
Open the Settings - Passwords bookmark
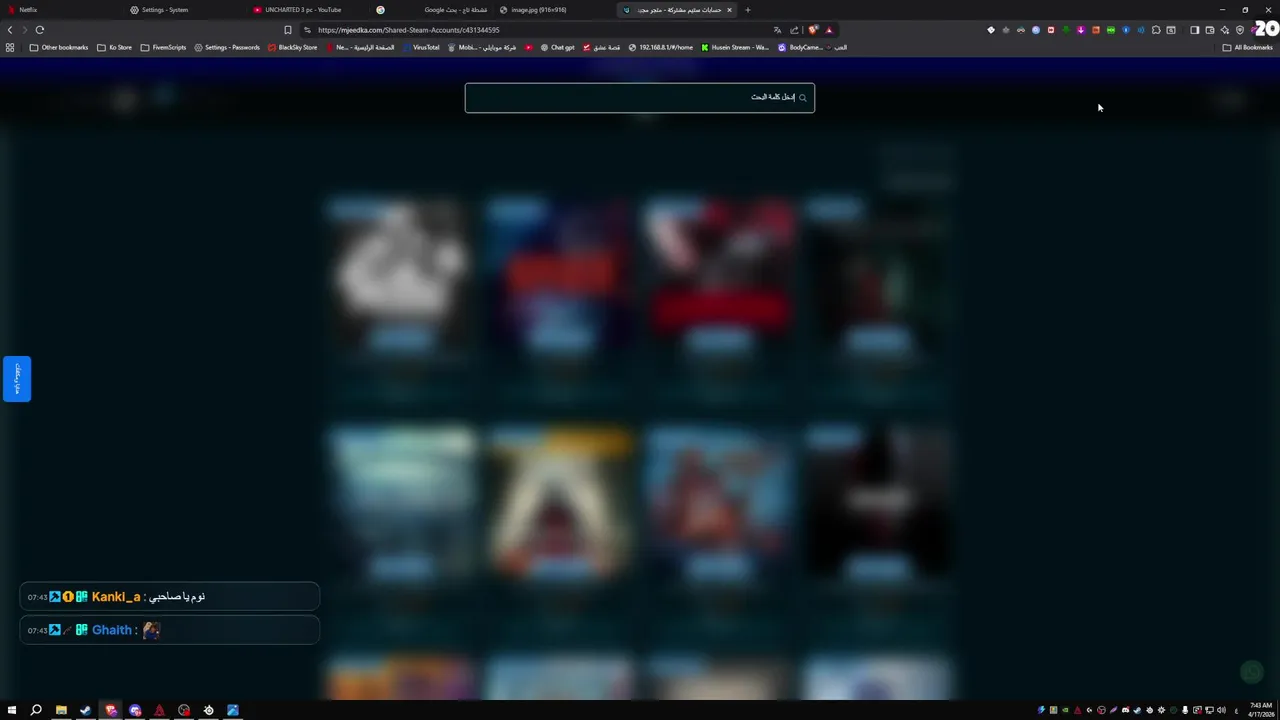pyautogui.click(x=227, y=47)
